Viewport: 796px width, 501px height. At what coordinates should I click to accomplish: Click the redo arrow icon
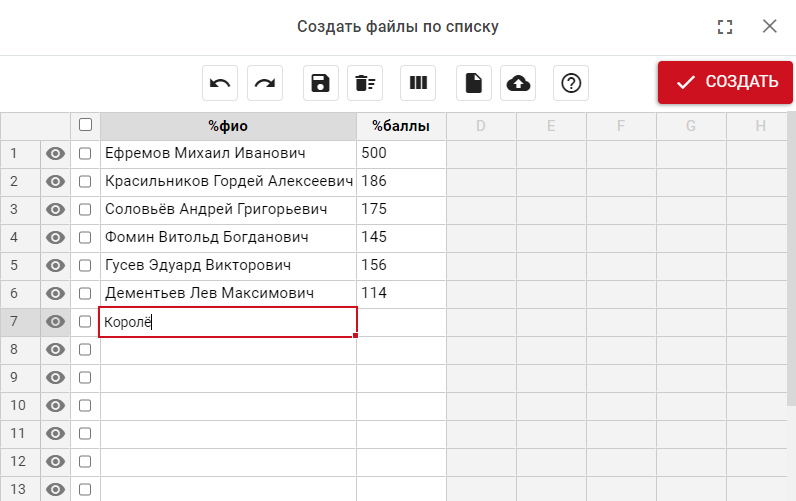265,83
